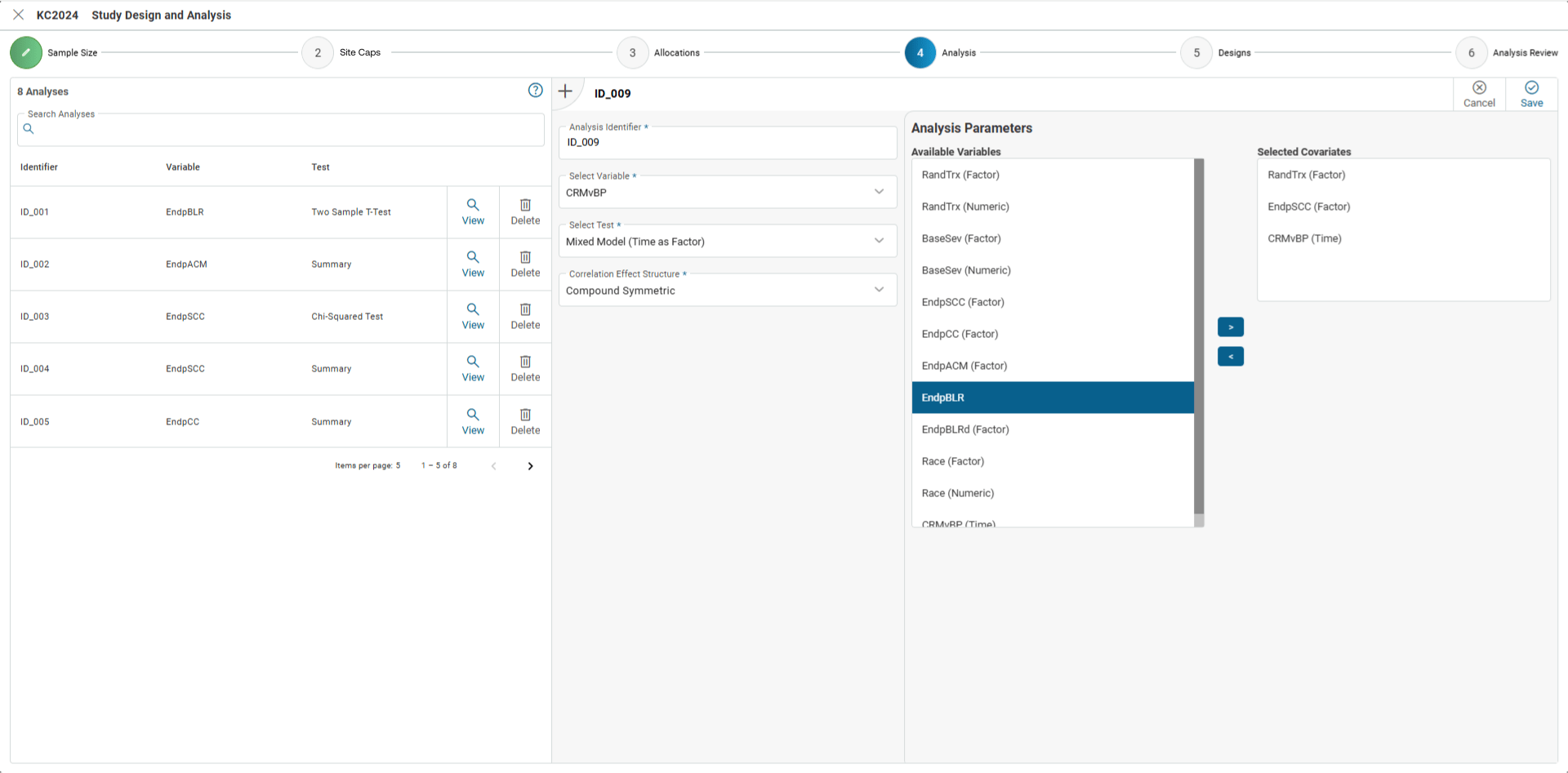Image resolution: width=1568 pixels, height=773 pixels.
Task: Add a new analysis with plus icon
Action: pyautogui.click(x=565, y=91)
